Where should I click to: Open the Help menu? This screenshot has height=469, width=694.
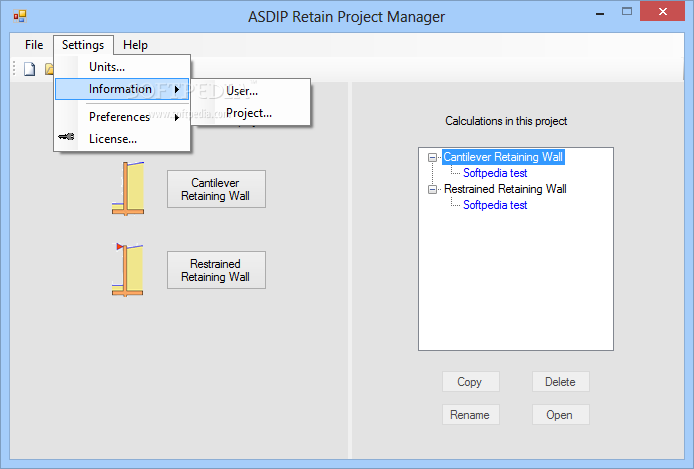(x=135, y=45)
